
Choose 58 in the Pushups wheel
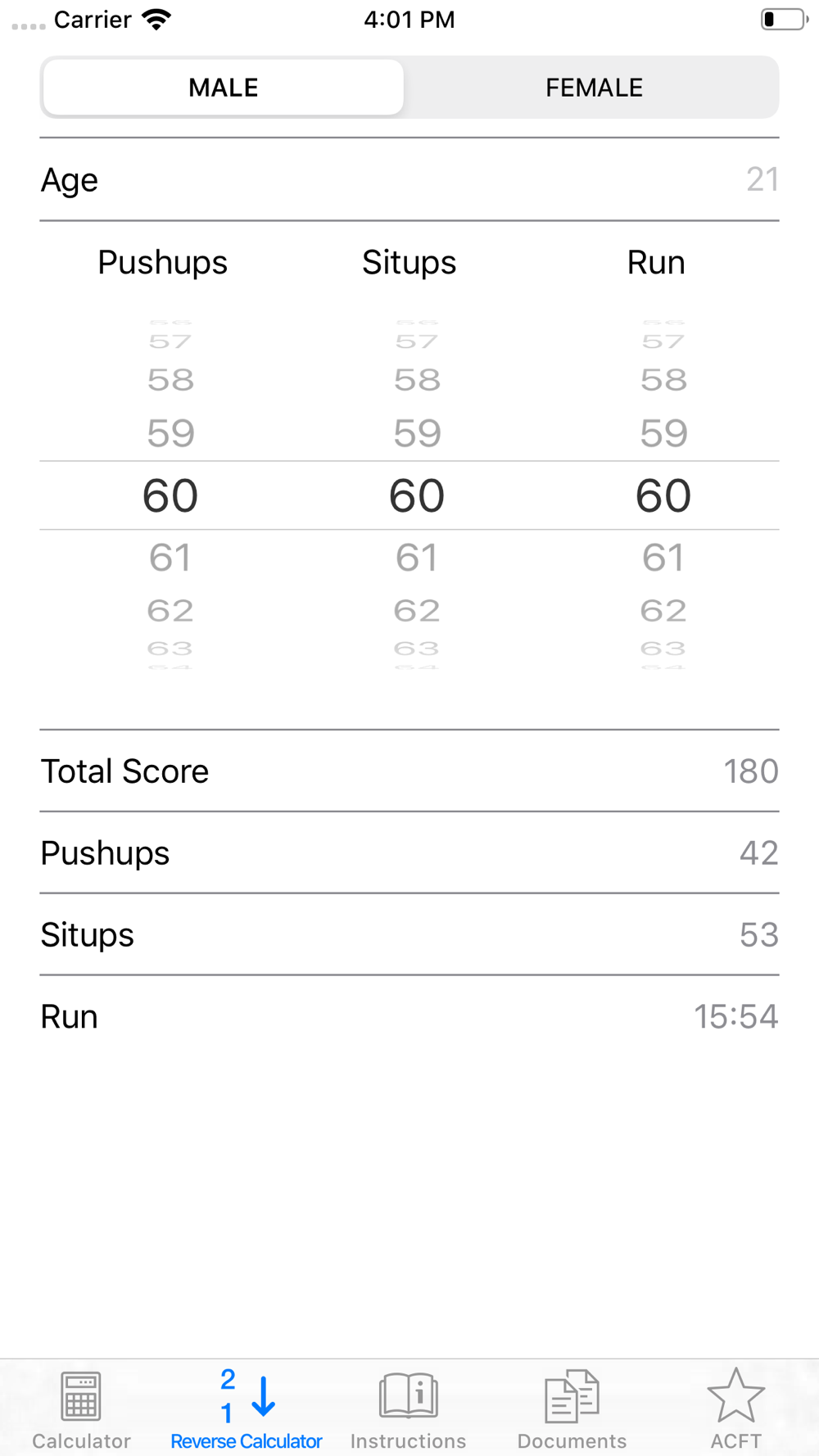point(170,380)
